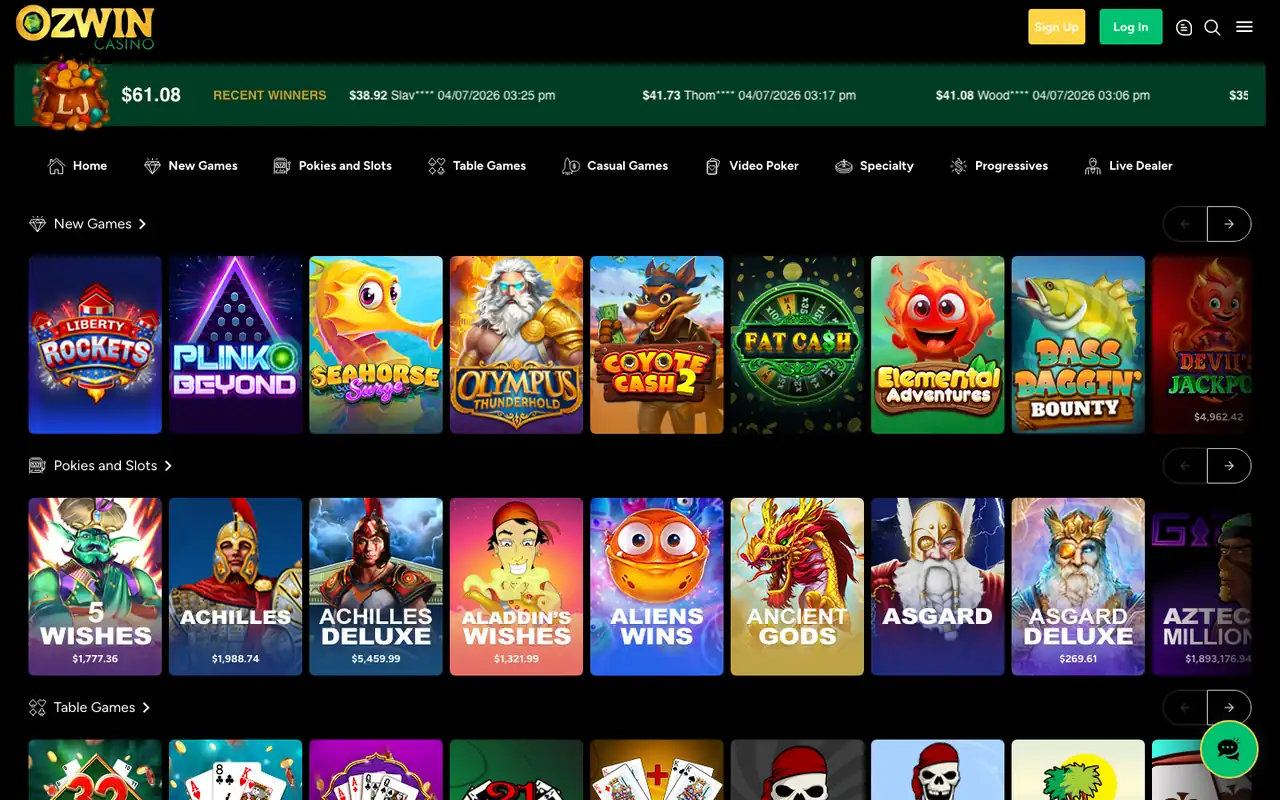
Task: Open the Live Dealer menu item
Action: [x=1128, y=166]
